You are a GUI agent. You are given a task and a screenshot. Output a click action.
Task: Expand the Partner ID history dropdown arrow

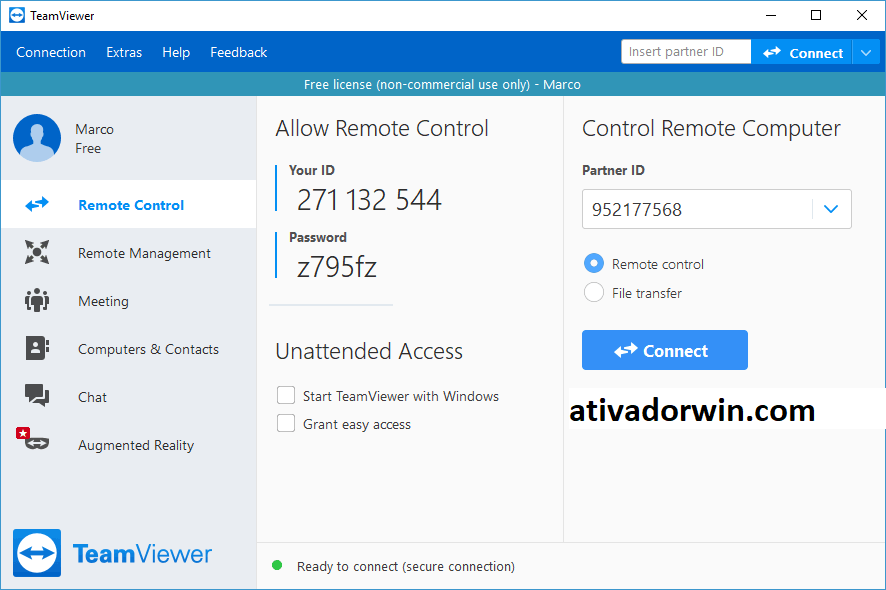tap(831, 209)
